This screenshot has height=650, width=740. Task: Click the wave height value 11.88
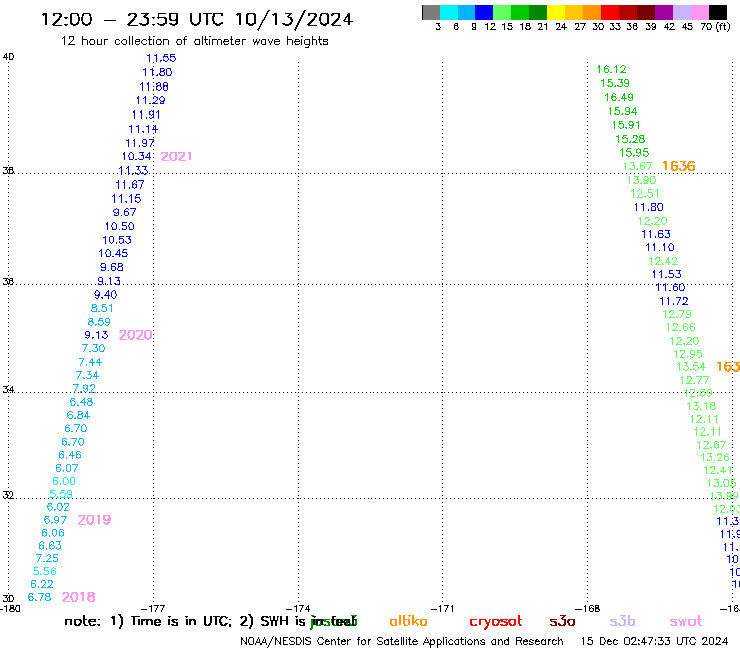coord(154,87)
